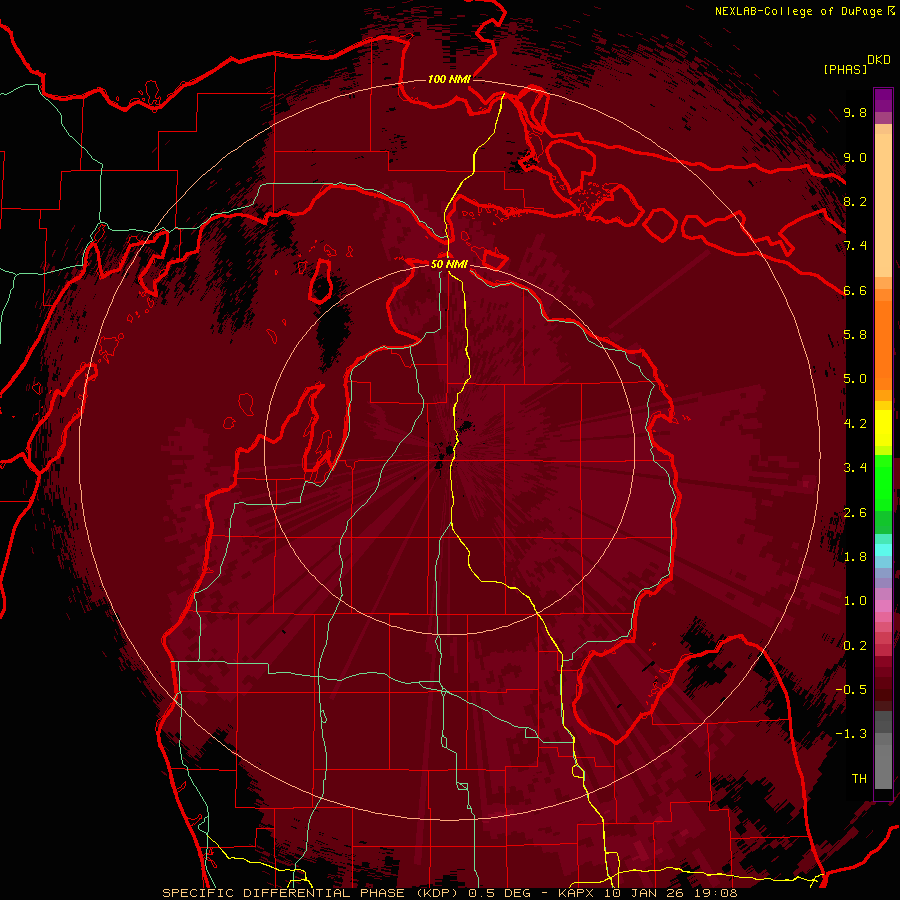Select the 9.8 value on the color scale

[x=855, y=112]
